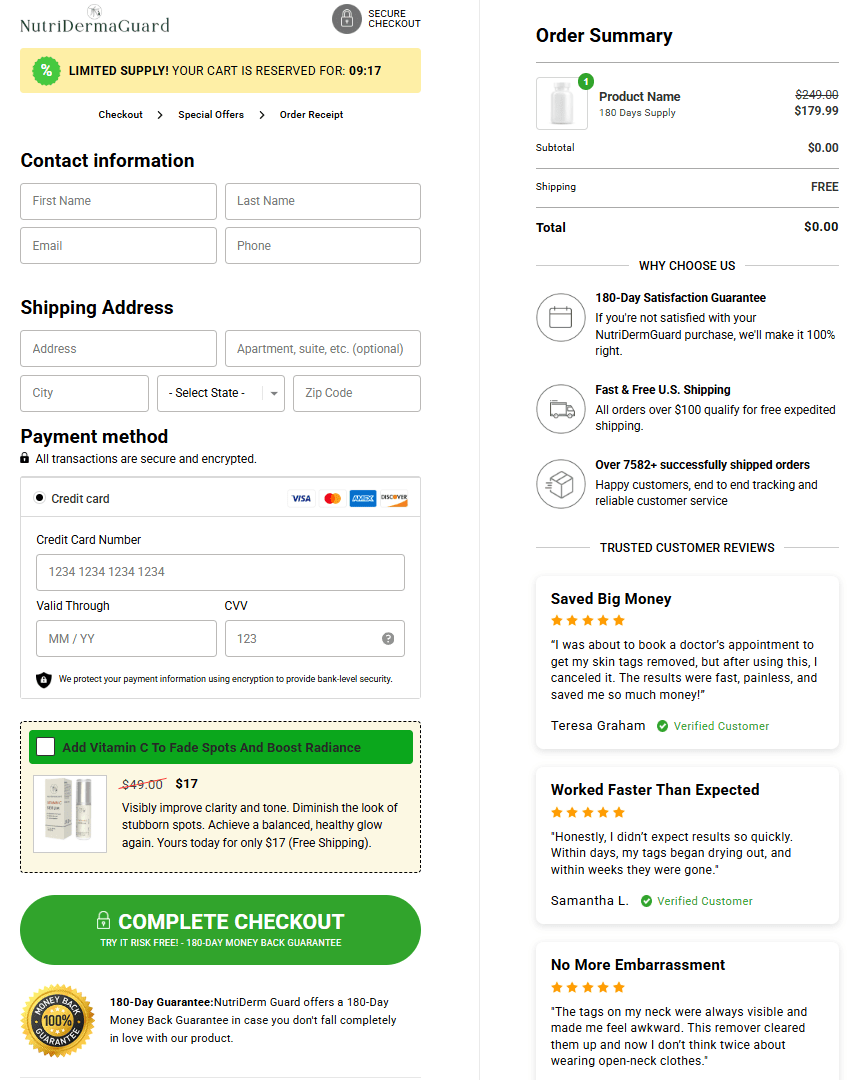Viewport: 854px width, 1080px height.
Task: Click the Fast Shipping truck icon
Action: [x=561, y=409]
